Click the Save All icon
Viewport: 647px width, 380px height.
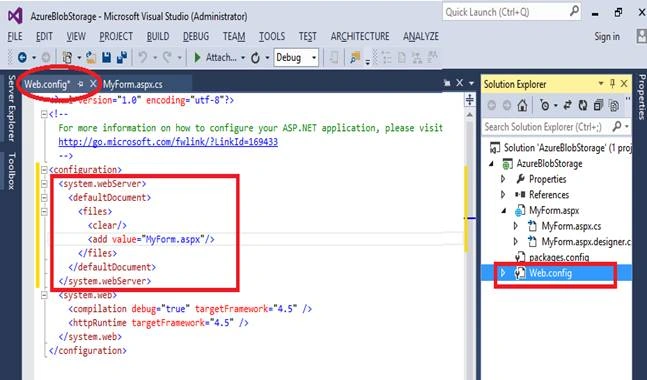122,57
